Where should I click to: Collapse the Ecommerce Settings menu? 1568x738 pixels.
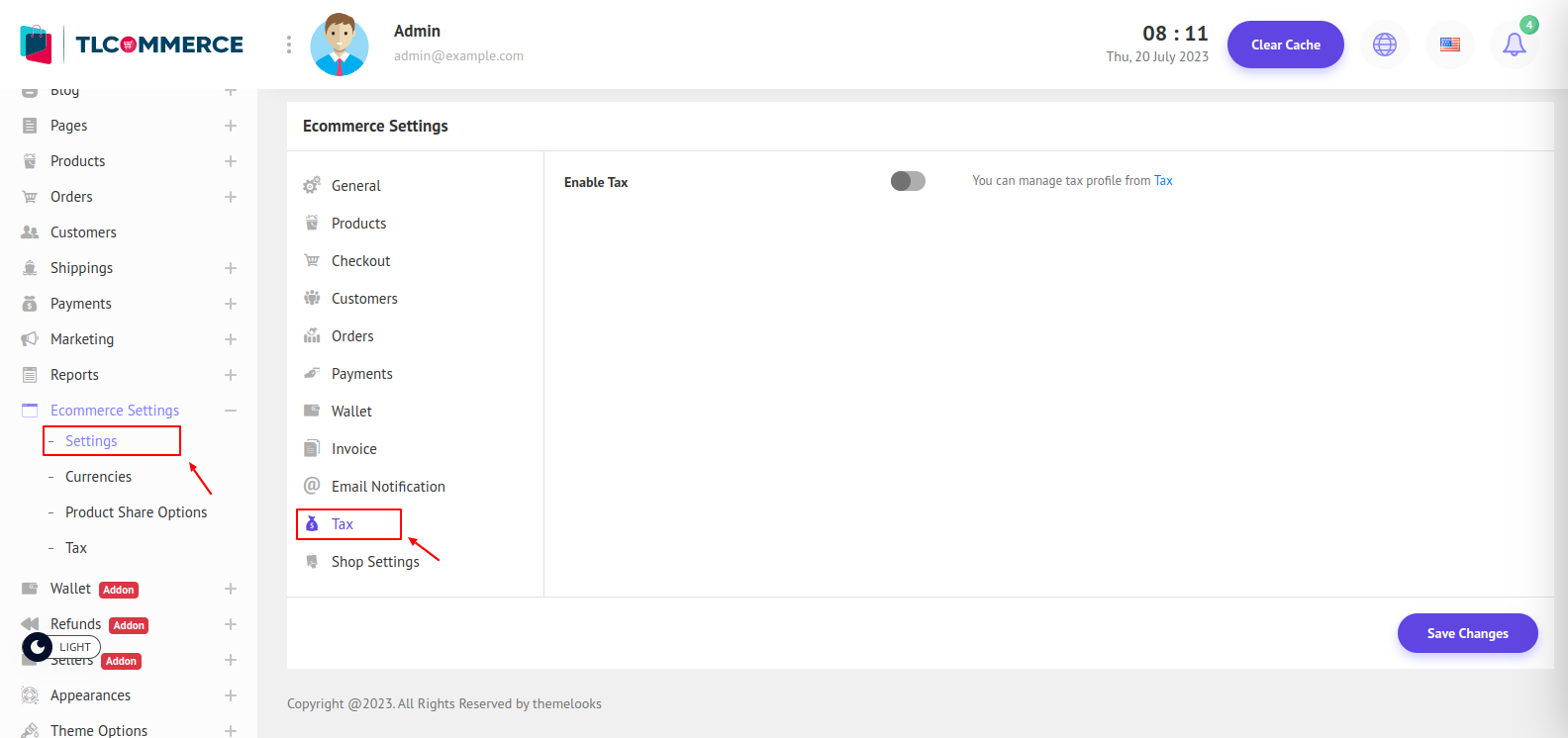230,411
